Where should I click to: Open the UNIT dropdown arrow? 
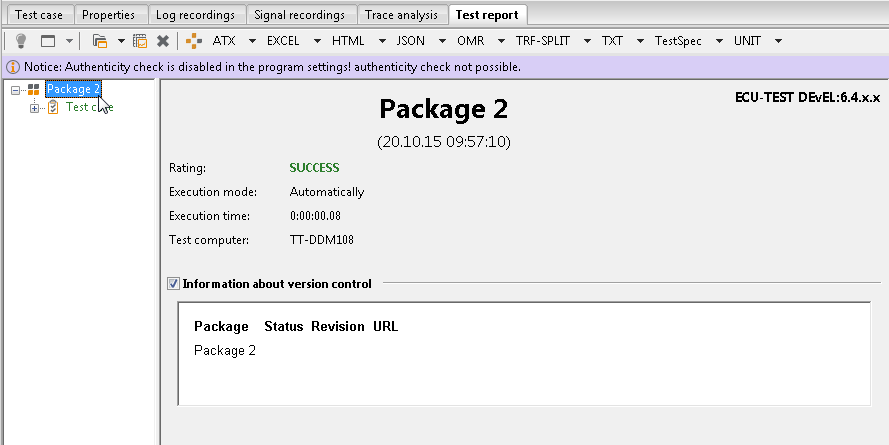point(778,41)
